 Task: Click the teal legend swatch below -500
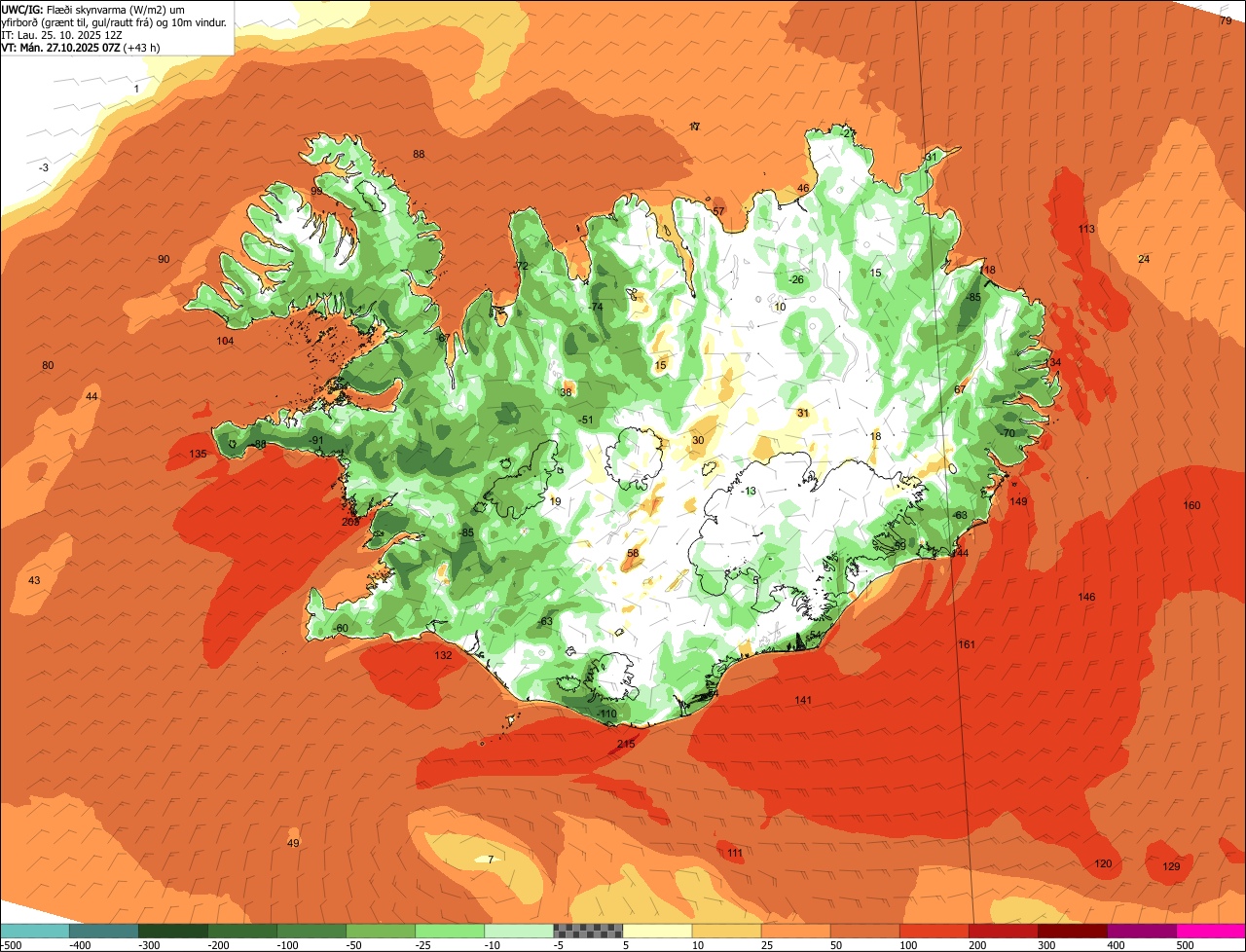(34, 931)
